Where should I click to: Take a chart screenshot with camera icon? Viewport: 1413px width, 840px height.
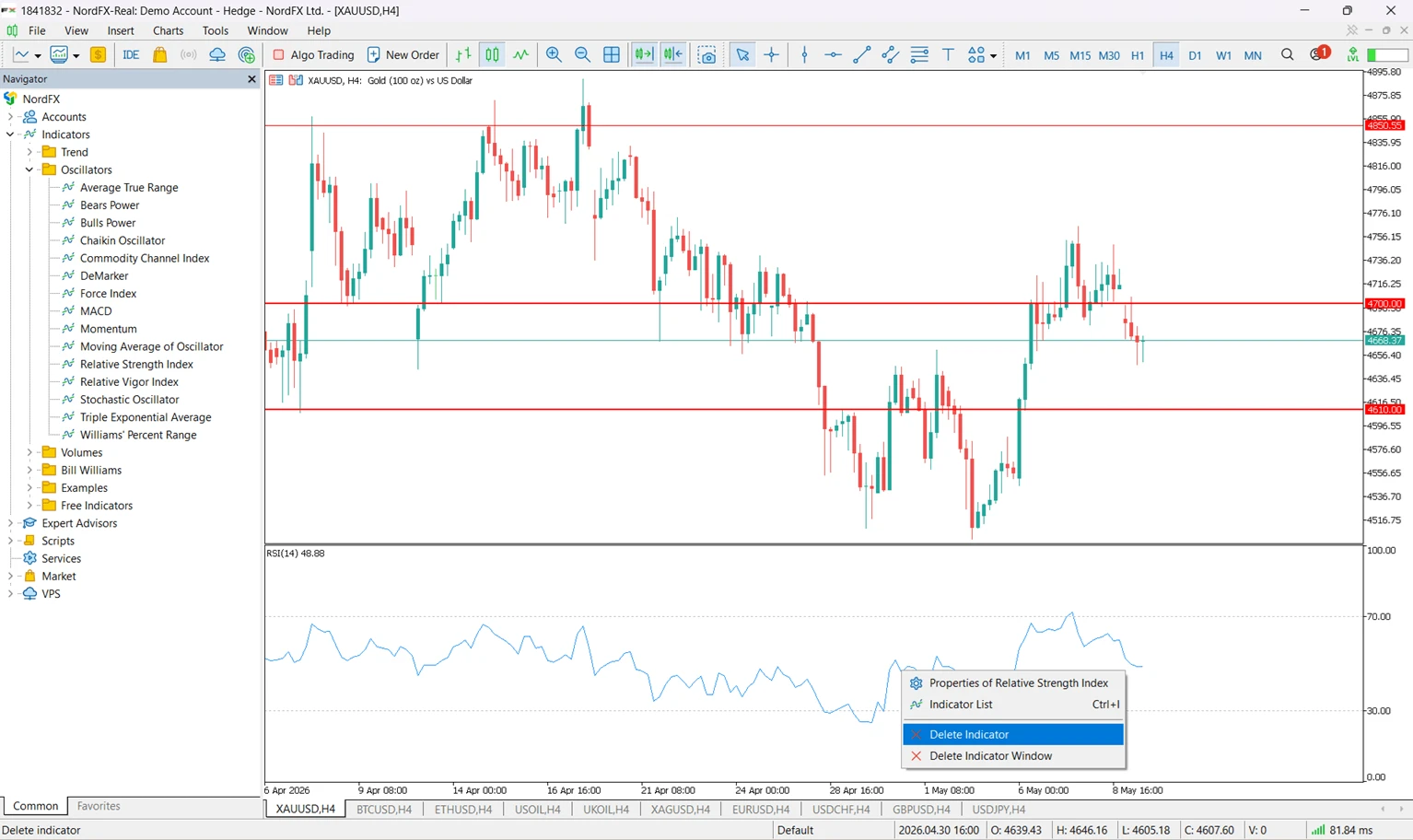coord(707,55)
